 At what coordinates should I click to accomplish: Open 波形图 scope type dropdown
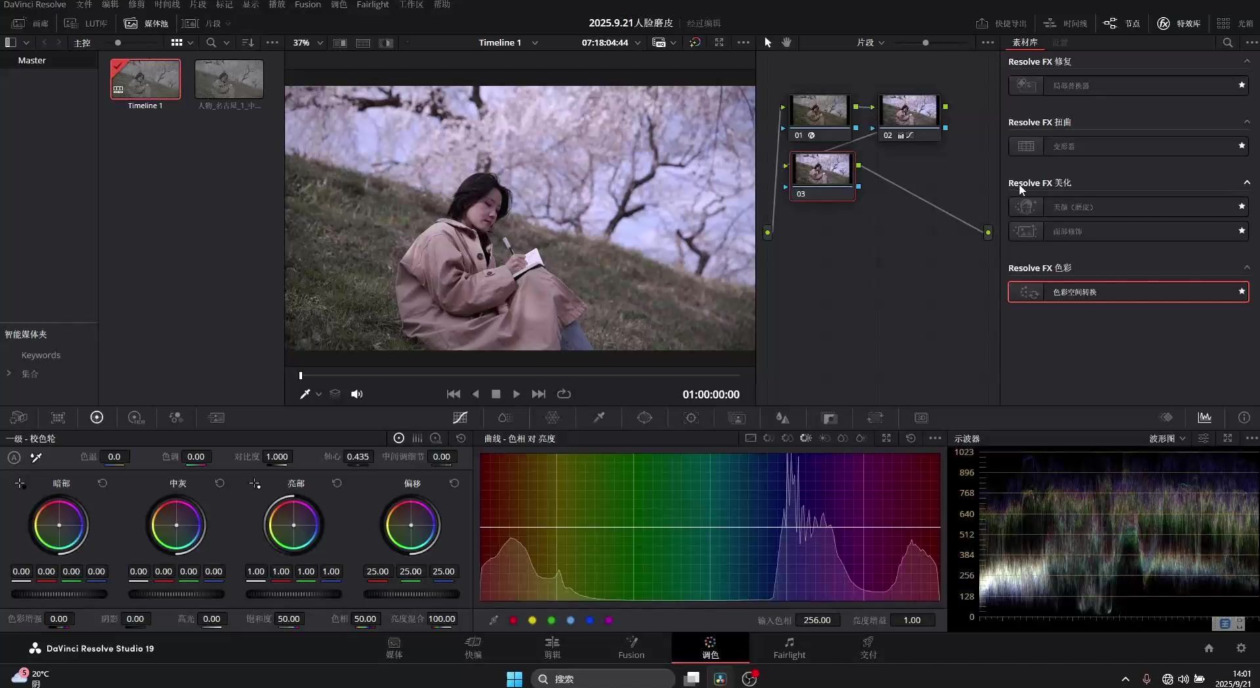point(1168,439)
